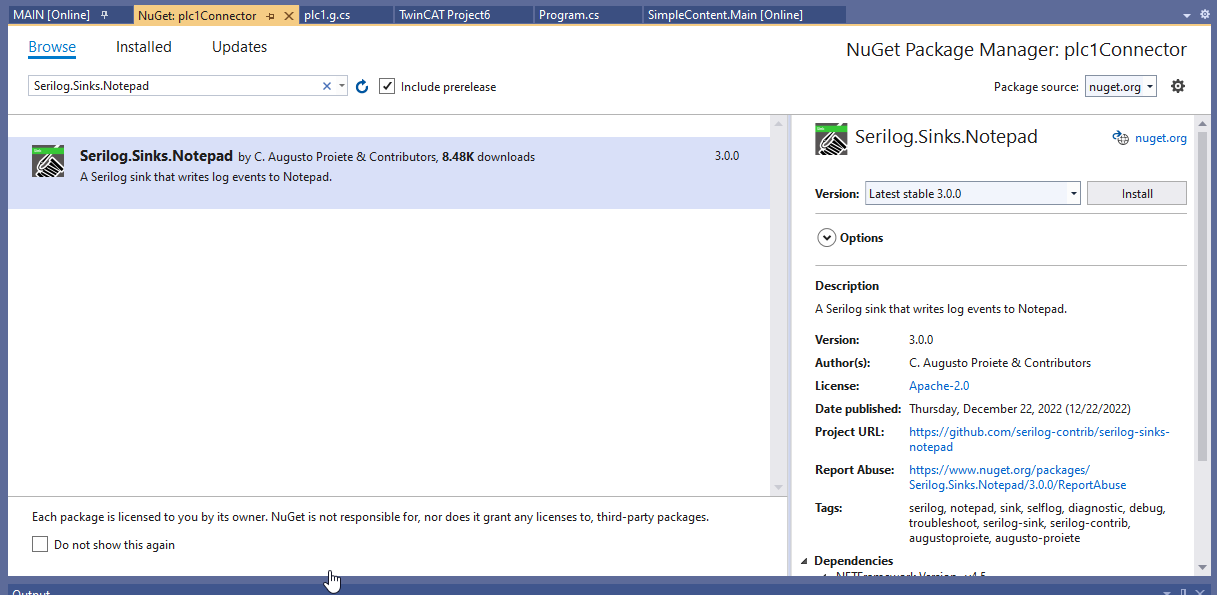Click the package icon in details pane
This screenshot has height=595, width=1217.
pos(831,139)
